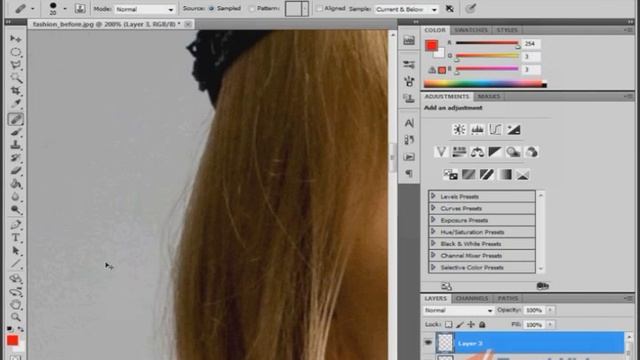
Task: Open the healing Mode dropdown
Action: point(144,9)
